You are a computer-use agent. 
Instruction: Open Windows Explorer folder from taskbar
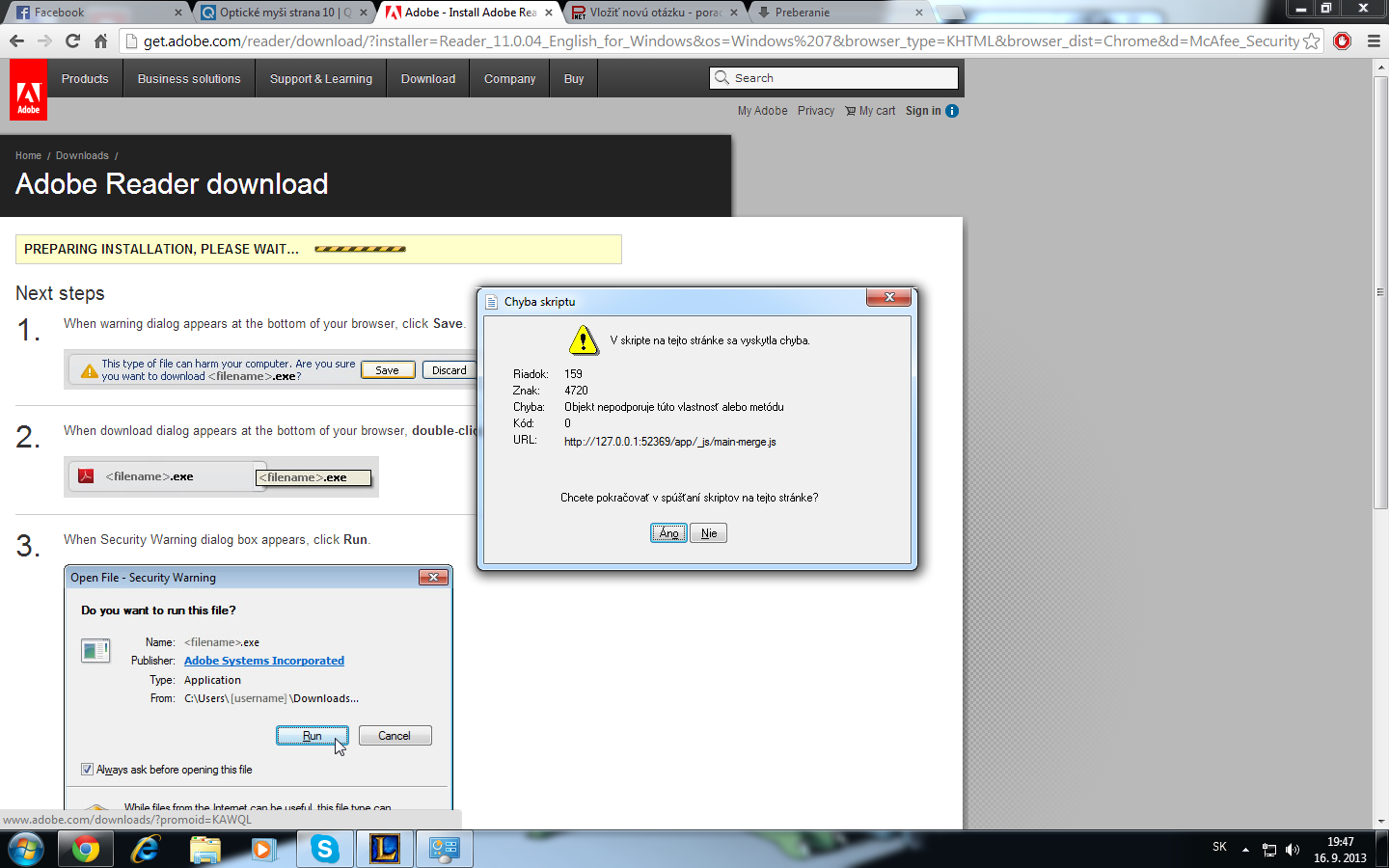pos(204,849)
